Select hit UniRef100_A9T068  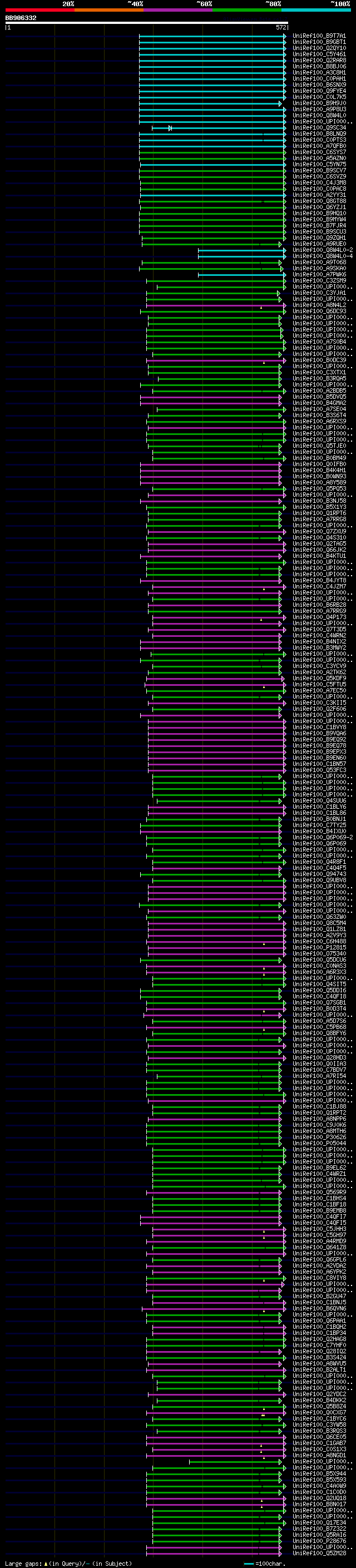pos(319,263)
